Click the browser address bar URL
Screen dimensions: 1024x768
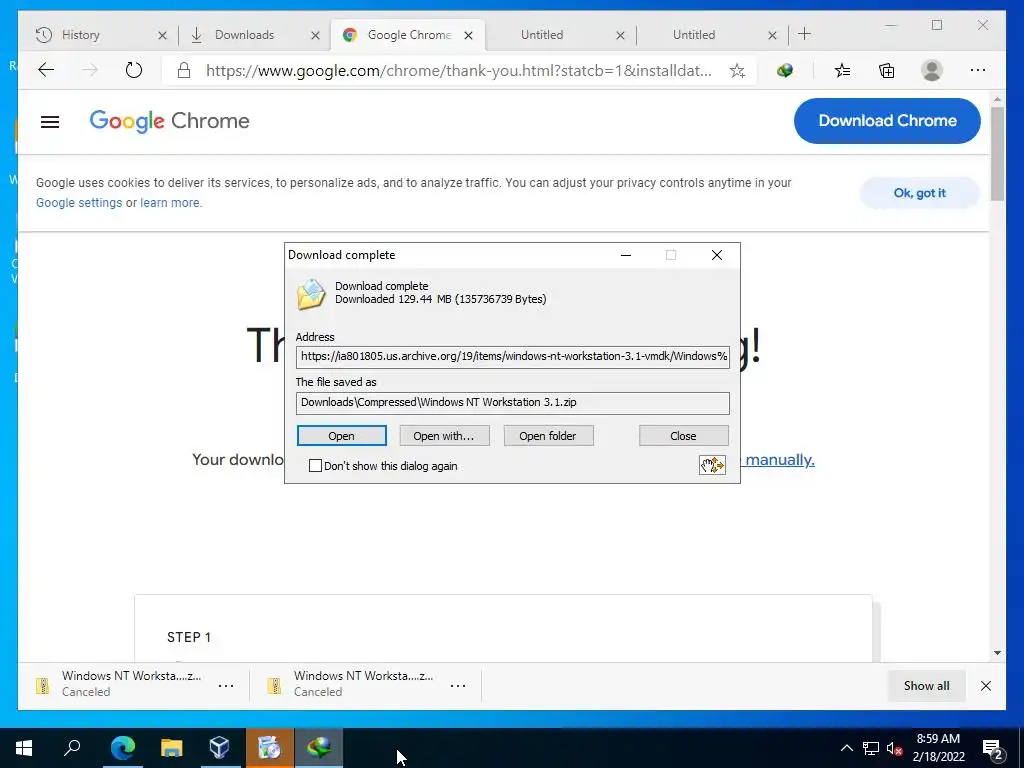click(x=458, y=71)
